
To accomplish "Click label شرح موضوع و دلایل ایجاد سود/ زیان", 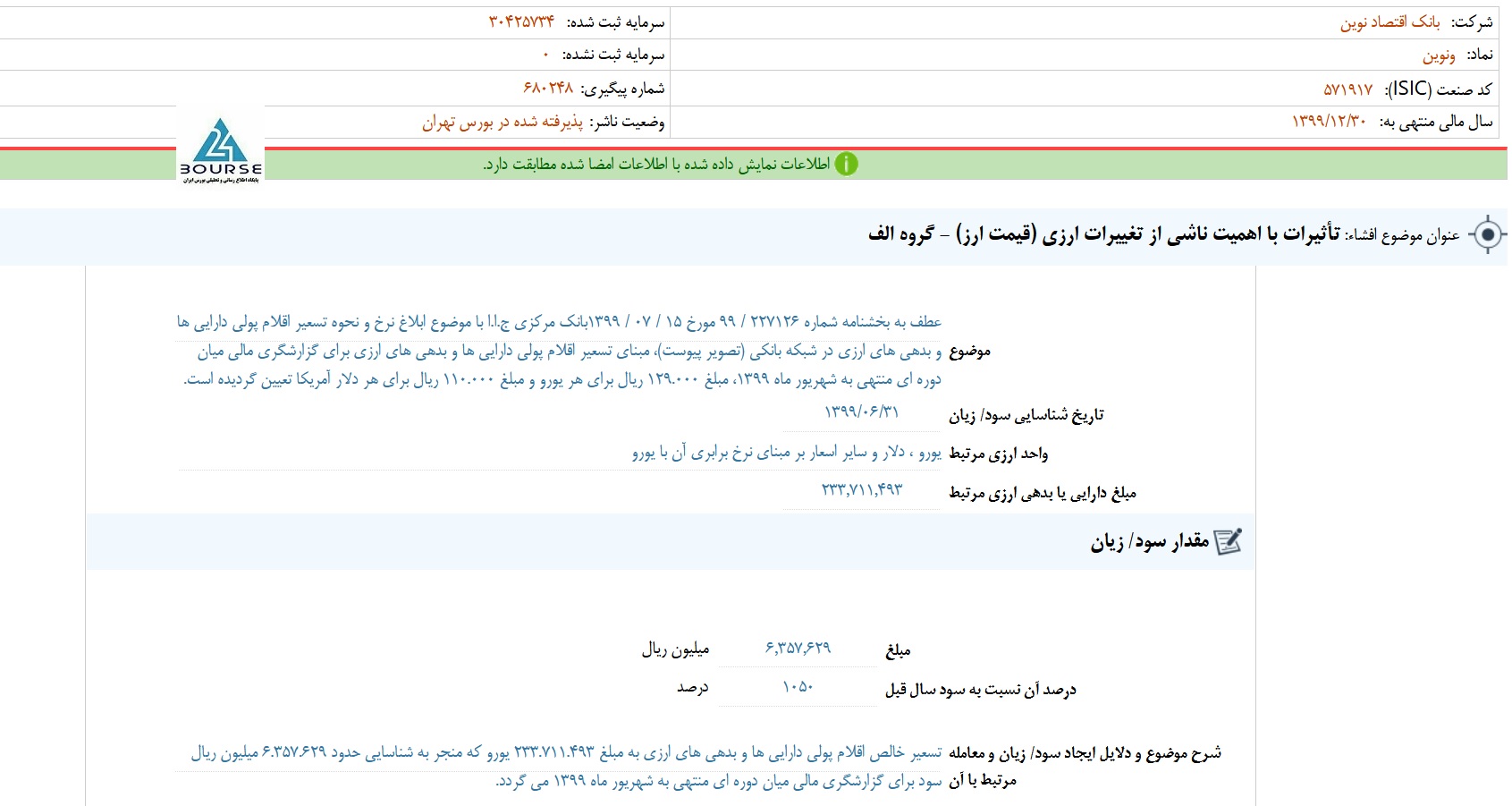I will [1085, 767].
